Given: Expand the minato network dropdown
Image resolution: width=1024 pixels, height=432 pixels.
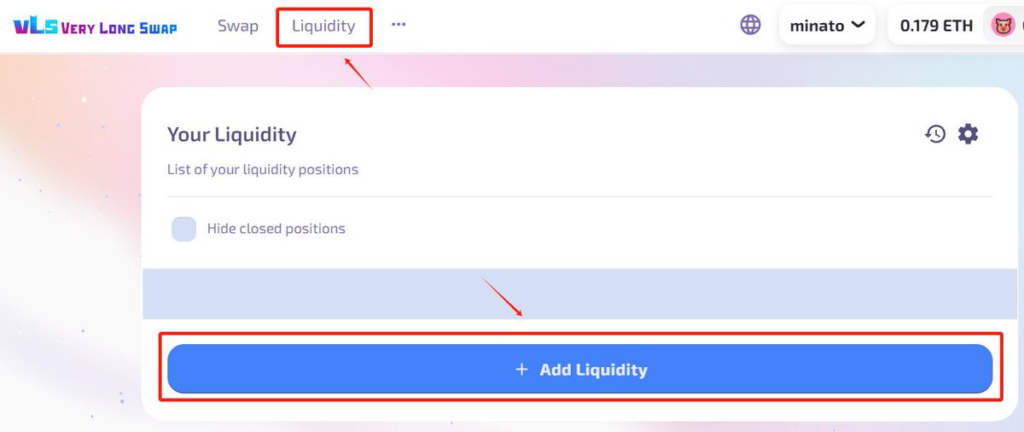Looking at the screenshot, I should [827, 26].
